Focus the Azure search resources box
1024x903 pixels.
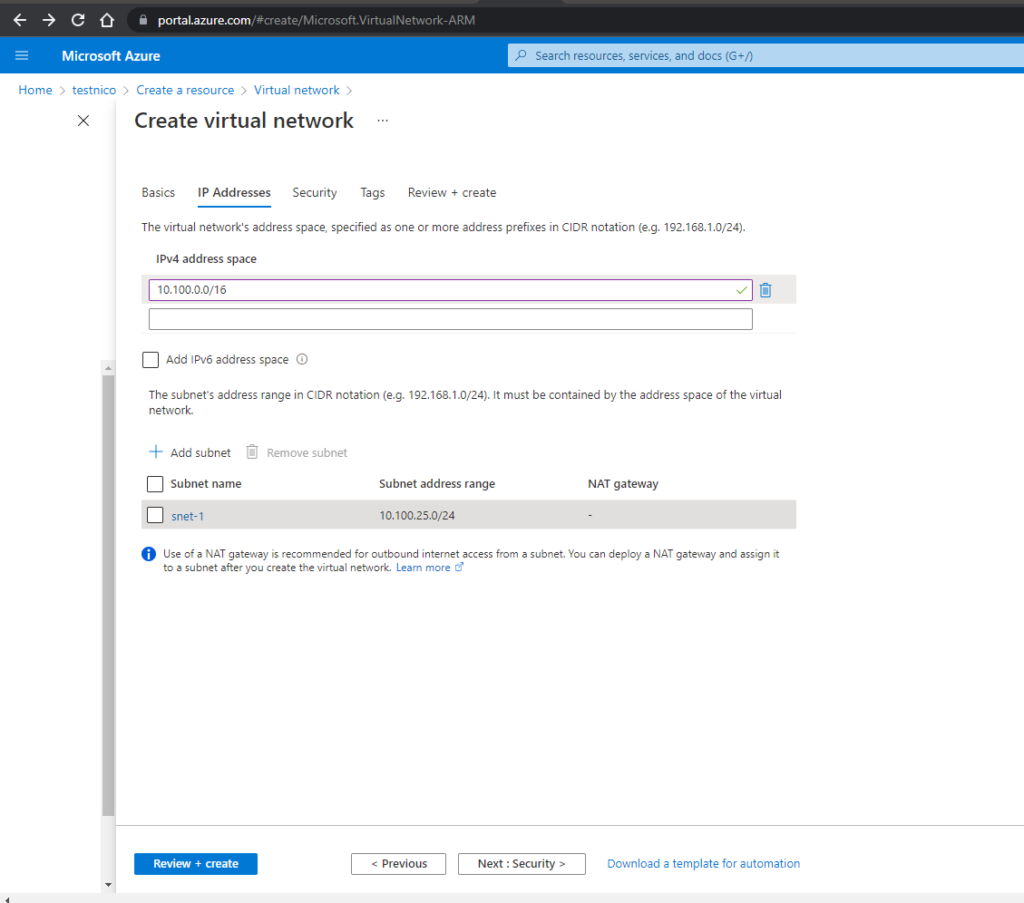(765, 55)
